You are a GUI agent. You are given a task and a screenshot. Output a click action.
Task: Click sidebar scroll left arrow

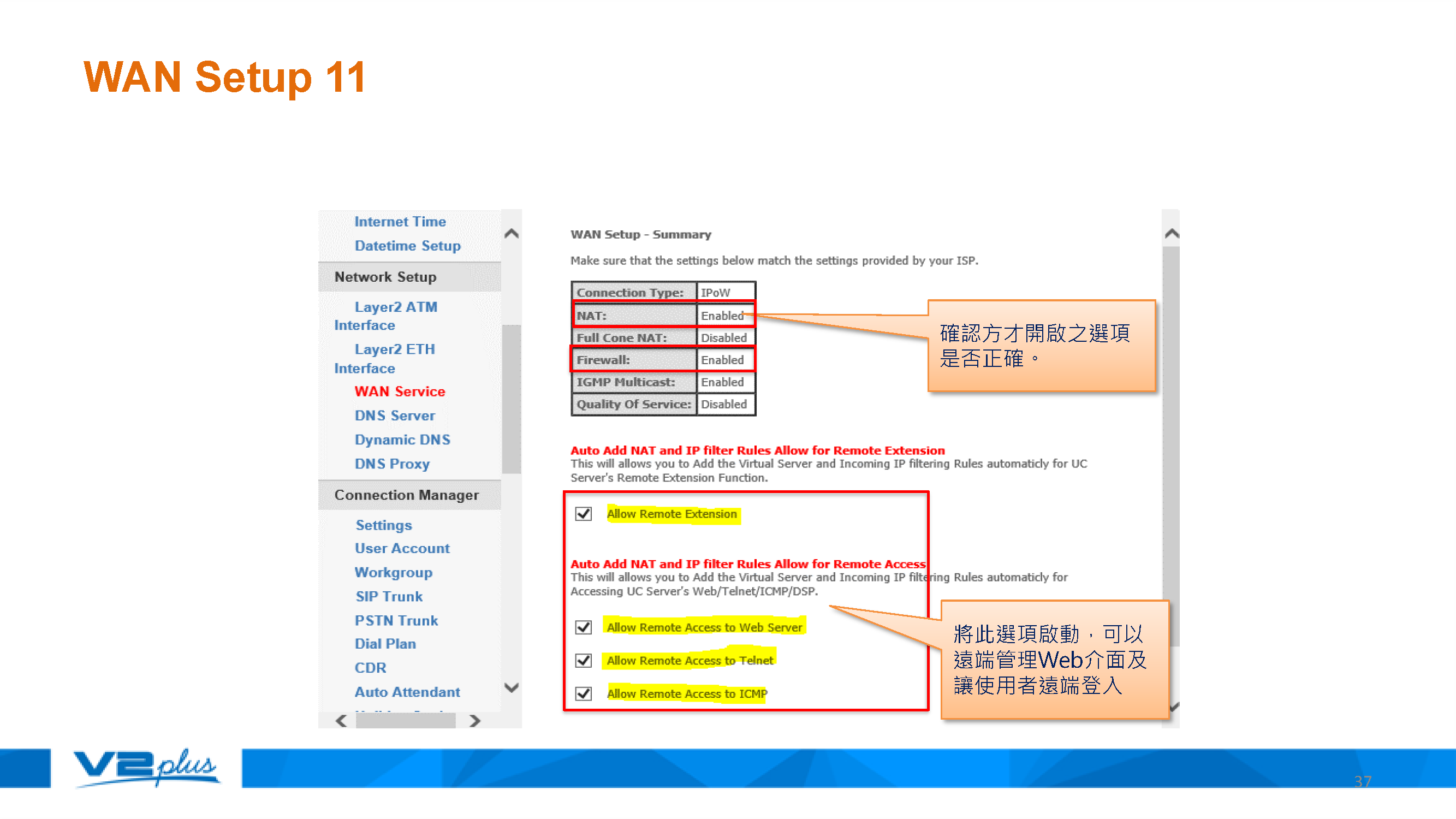tap(341, 721)
